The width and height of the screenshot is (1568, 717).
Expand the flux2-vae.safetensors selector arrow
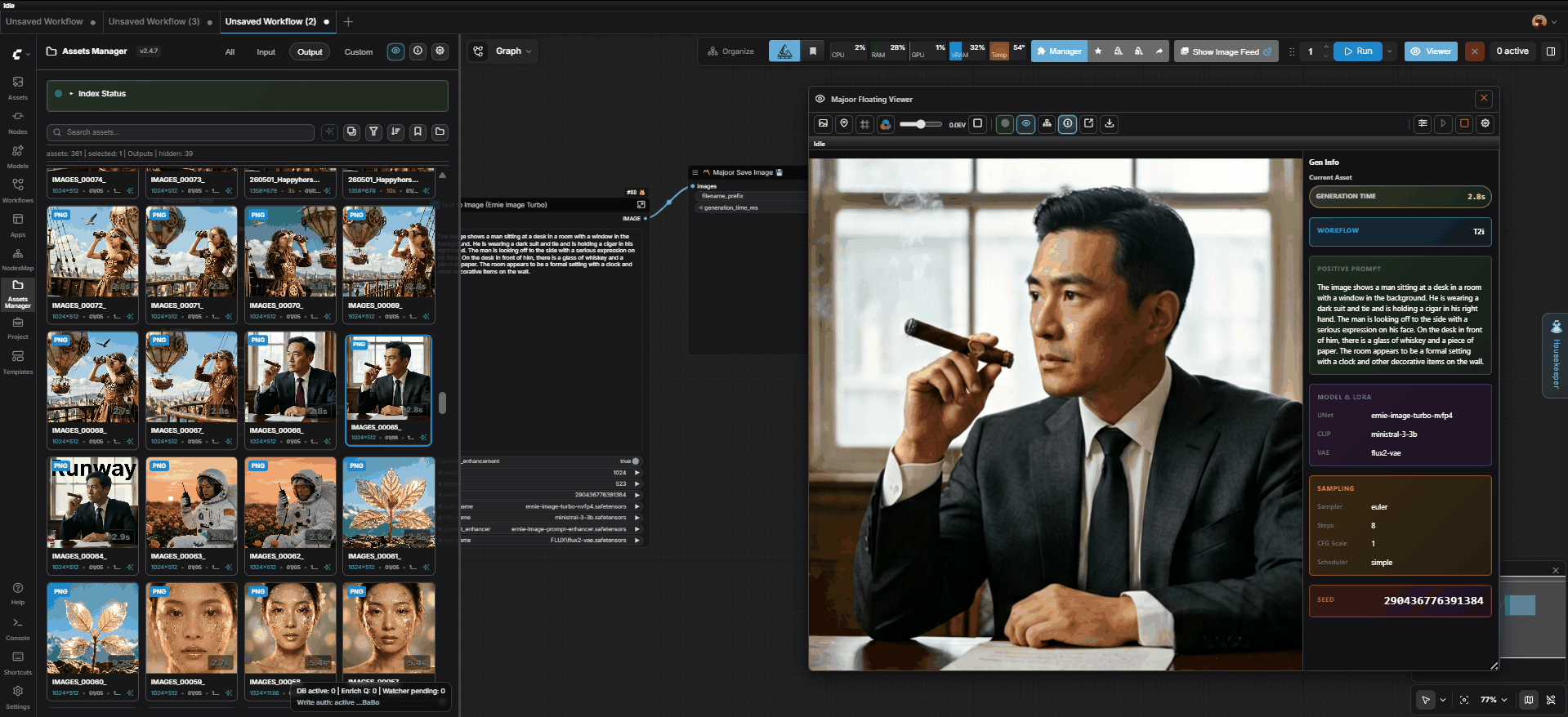[637, 540]
